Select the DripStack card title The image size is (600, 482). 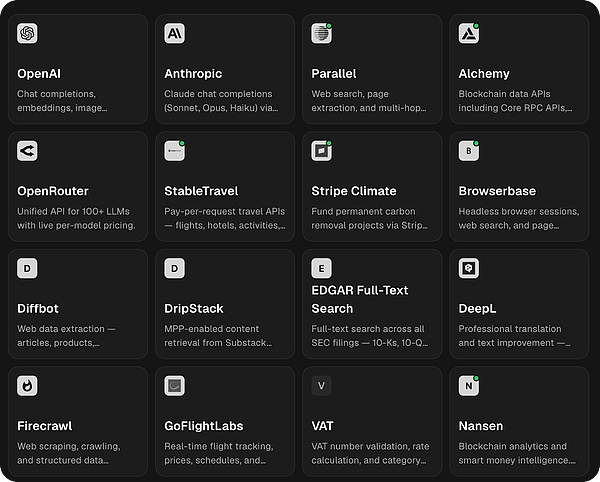point(194,308)
